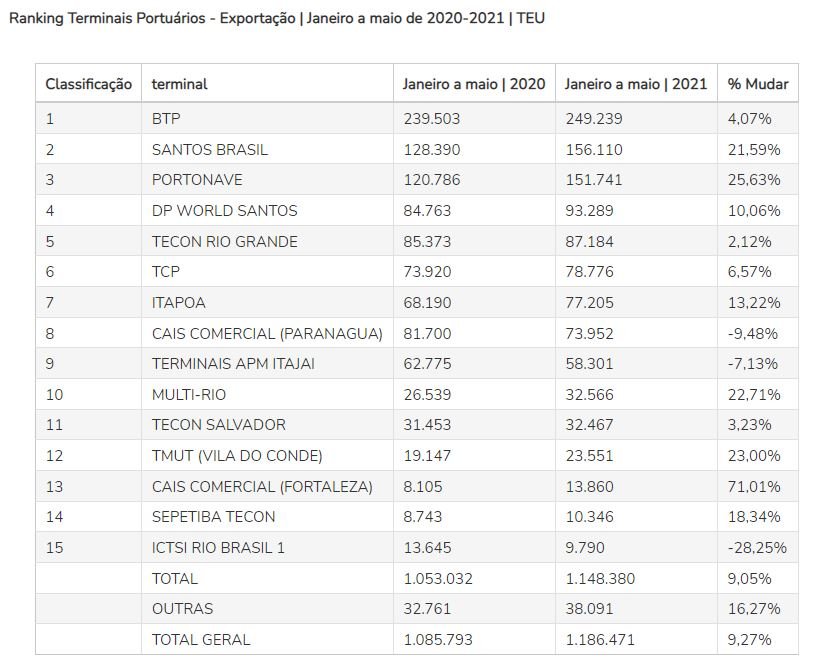The image size is (813, 664).
Task: Select the SANTOS BRASIL row name
Action: click(x=210, y=149)
